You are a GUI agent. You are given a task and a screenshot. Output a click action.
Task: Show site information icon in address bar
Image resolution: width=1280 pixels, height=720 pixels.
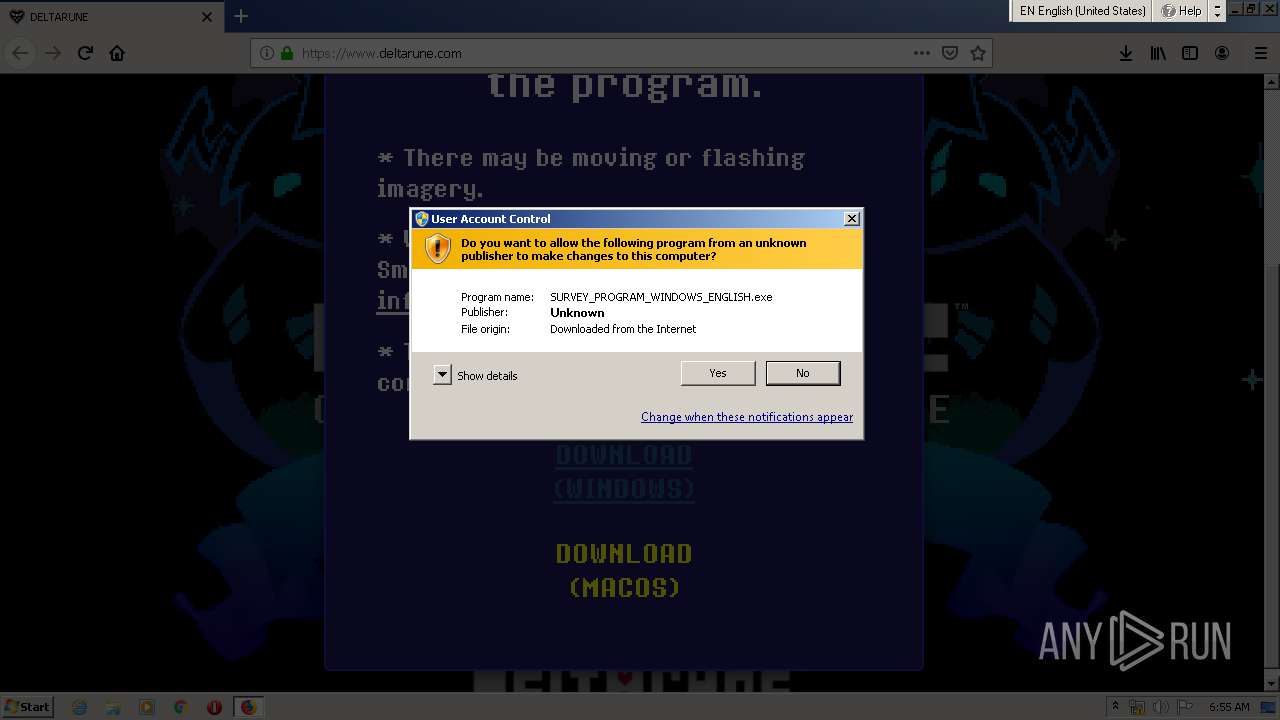[266, 53]
